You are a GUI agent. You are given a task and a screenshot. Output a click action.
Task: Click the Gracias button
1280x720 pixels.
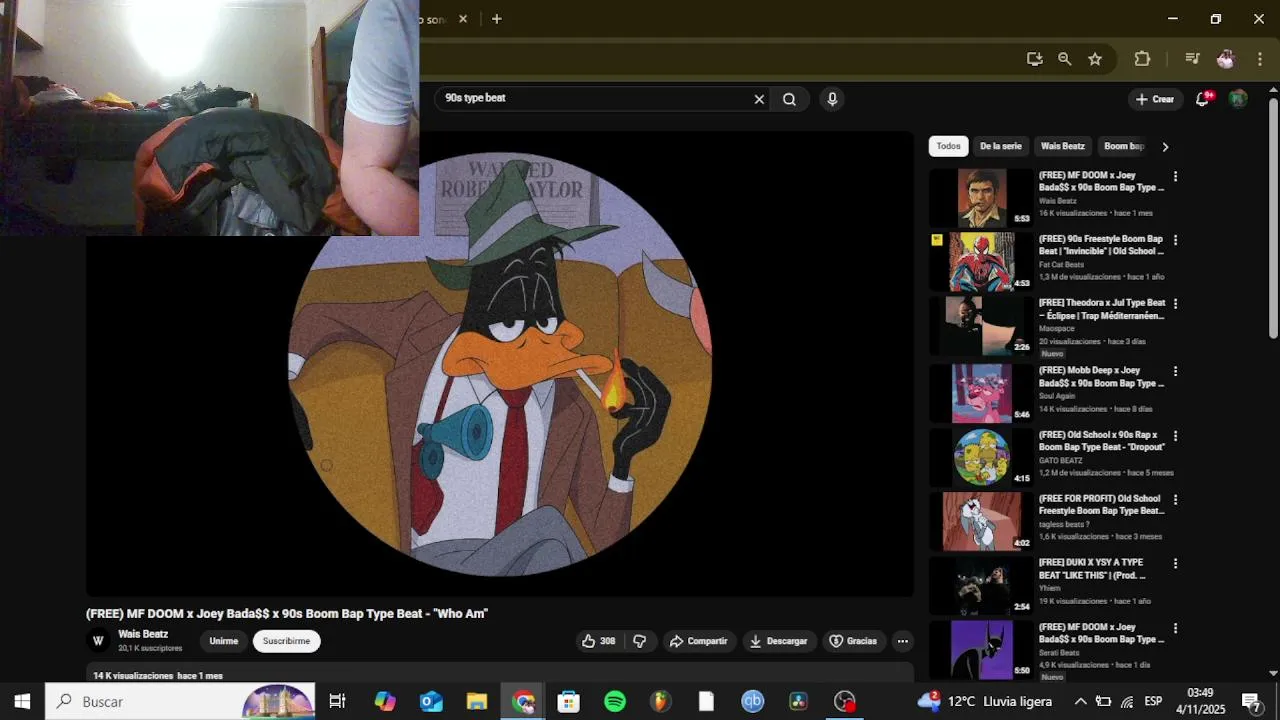tap(853, 641)
